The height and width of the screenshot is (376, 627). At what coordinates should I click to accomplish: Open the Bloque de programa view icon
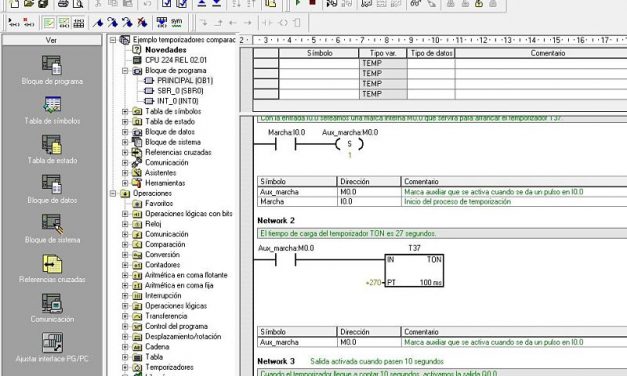coord(52,65)
